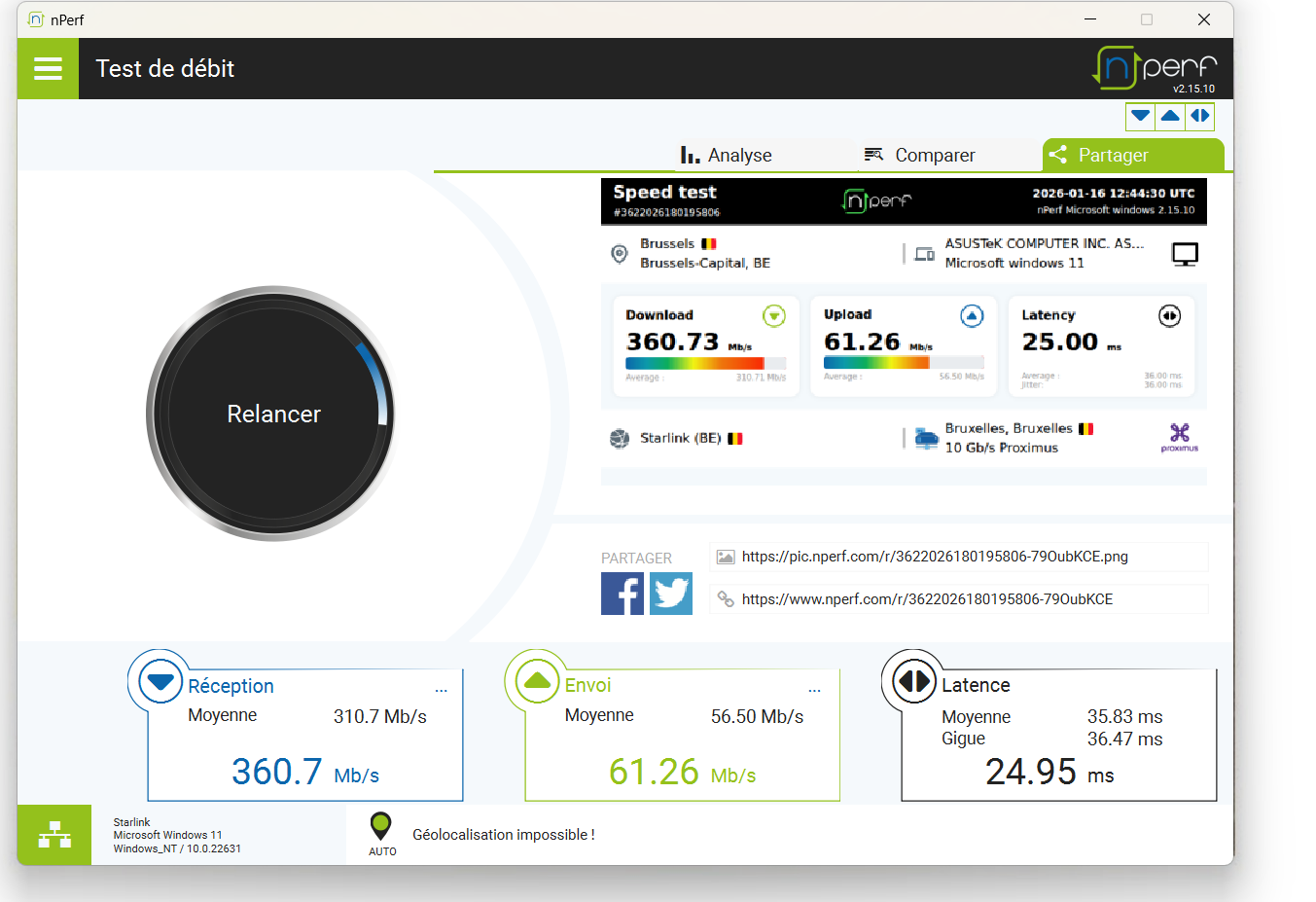Click the Upload icon in the result card
Image resolution: width=1316 pixels, height=902 pixels.
coord(972,315)
